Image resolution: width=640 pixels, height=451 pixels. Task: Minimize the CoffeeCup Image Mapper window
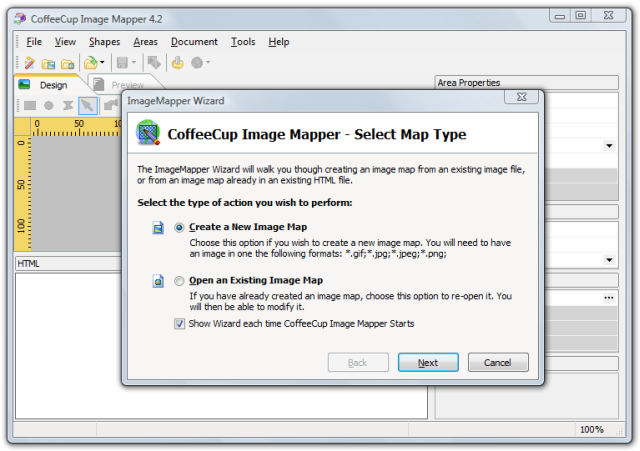(x=560, y=15)
